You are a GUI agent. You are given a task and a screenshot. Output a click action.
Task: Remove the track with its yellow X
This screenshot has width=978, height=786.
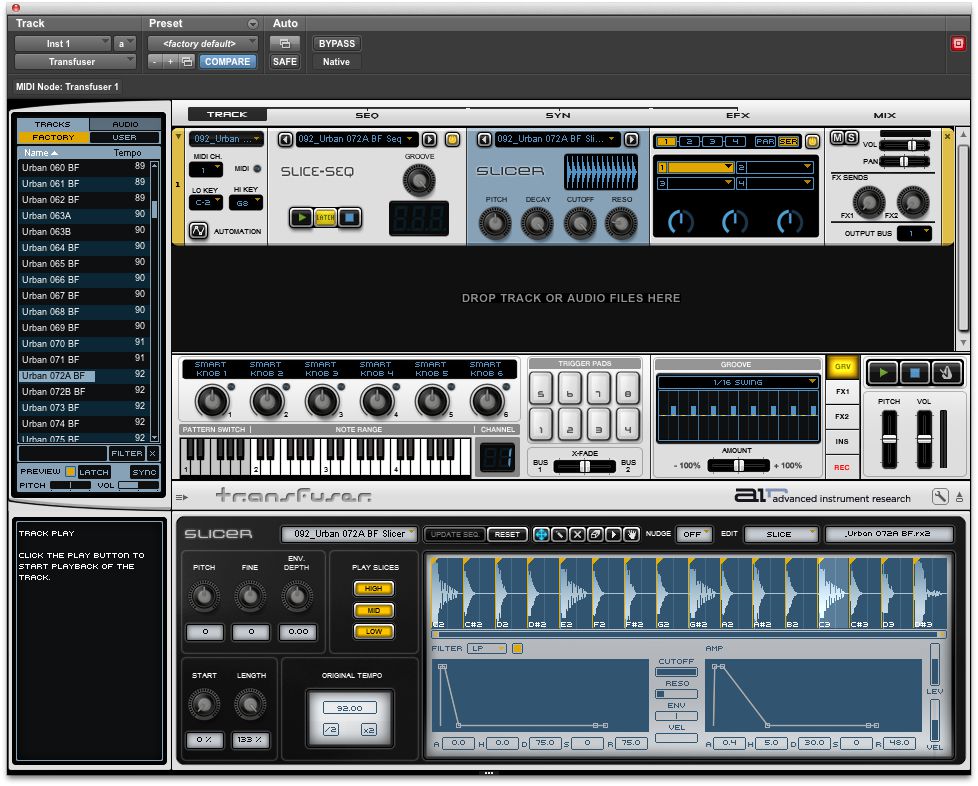(x=947, y=136)
